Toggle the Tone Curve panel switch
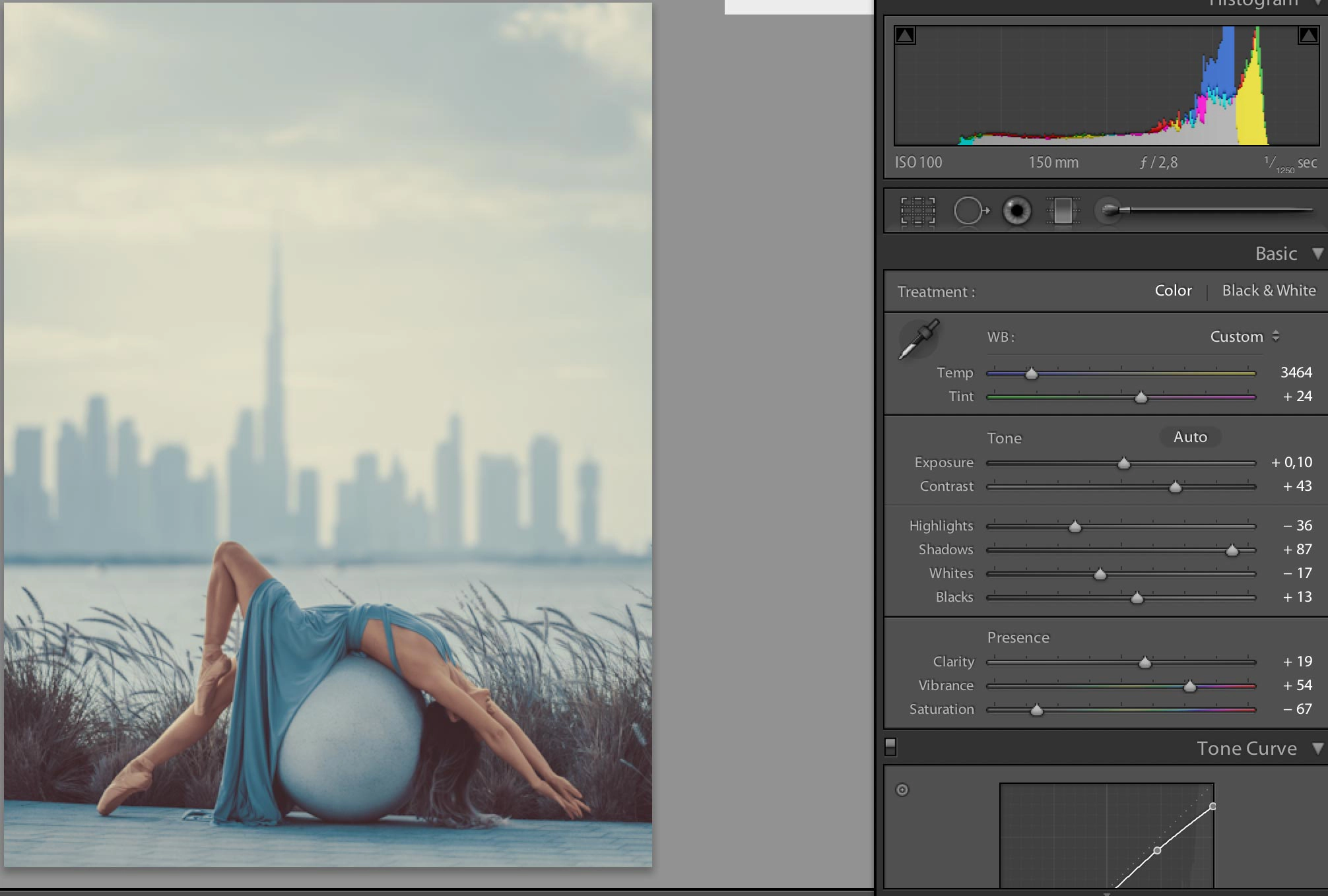This screenshot has width=1328, height=896. pos(890,747)
